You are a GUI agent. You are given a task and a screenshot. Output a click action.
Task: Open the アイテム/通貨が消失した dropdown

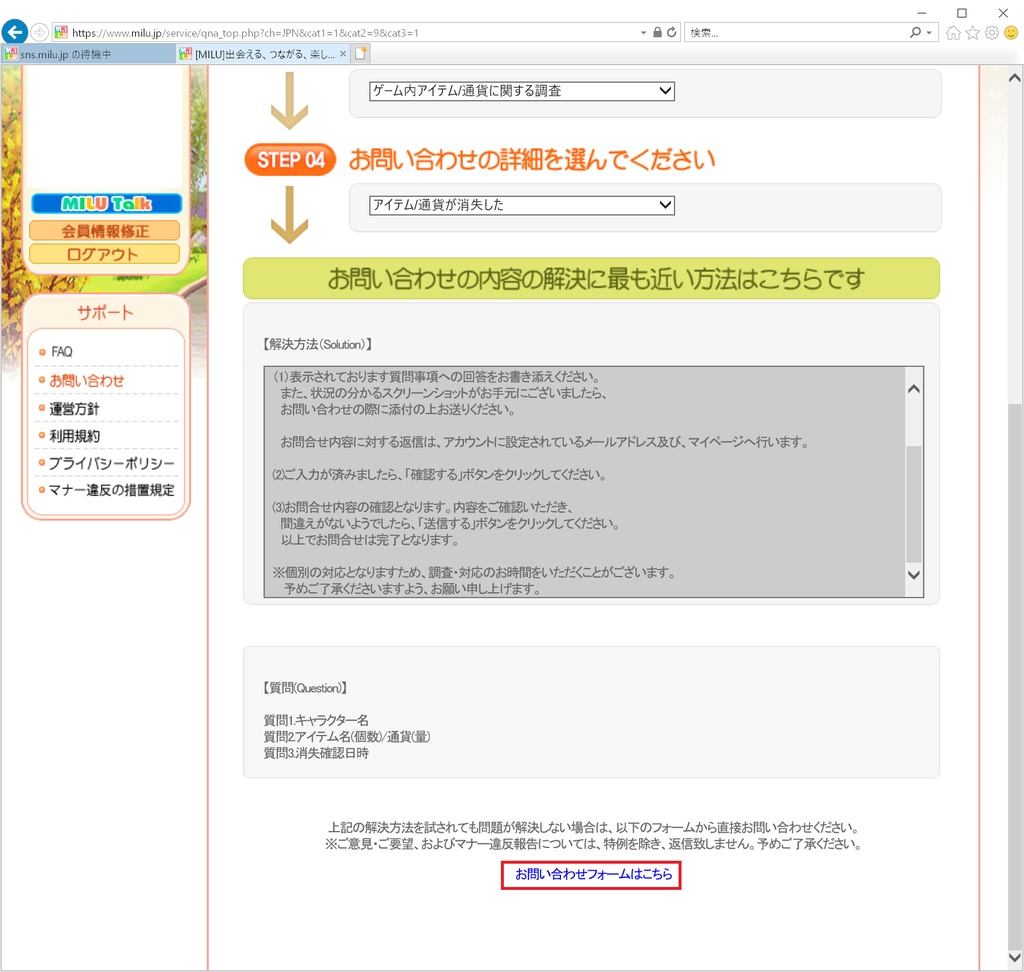(522, 205)
